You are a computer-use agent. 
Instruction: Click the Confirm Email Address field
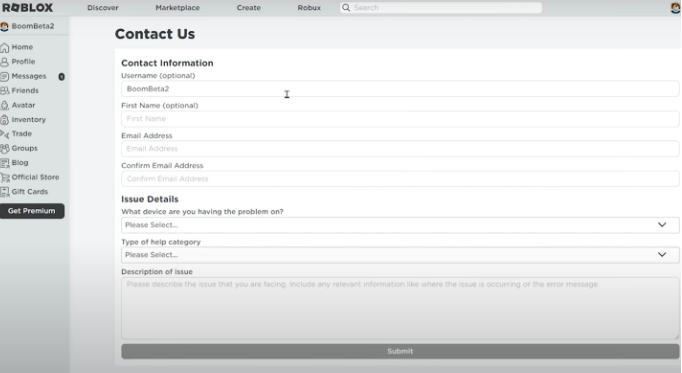click(x=400, y=179)
